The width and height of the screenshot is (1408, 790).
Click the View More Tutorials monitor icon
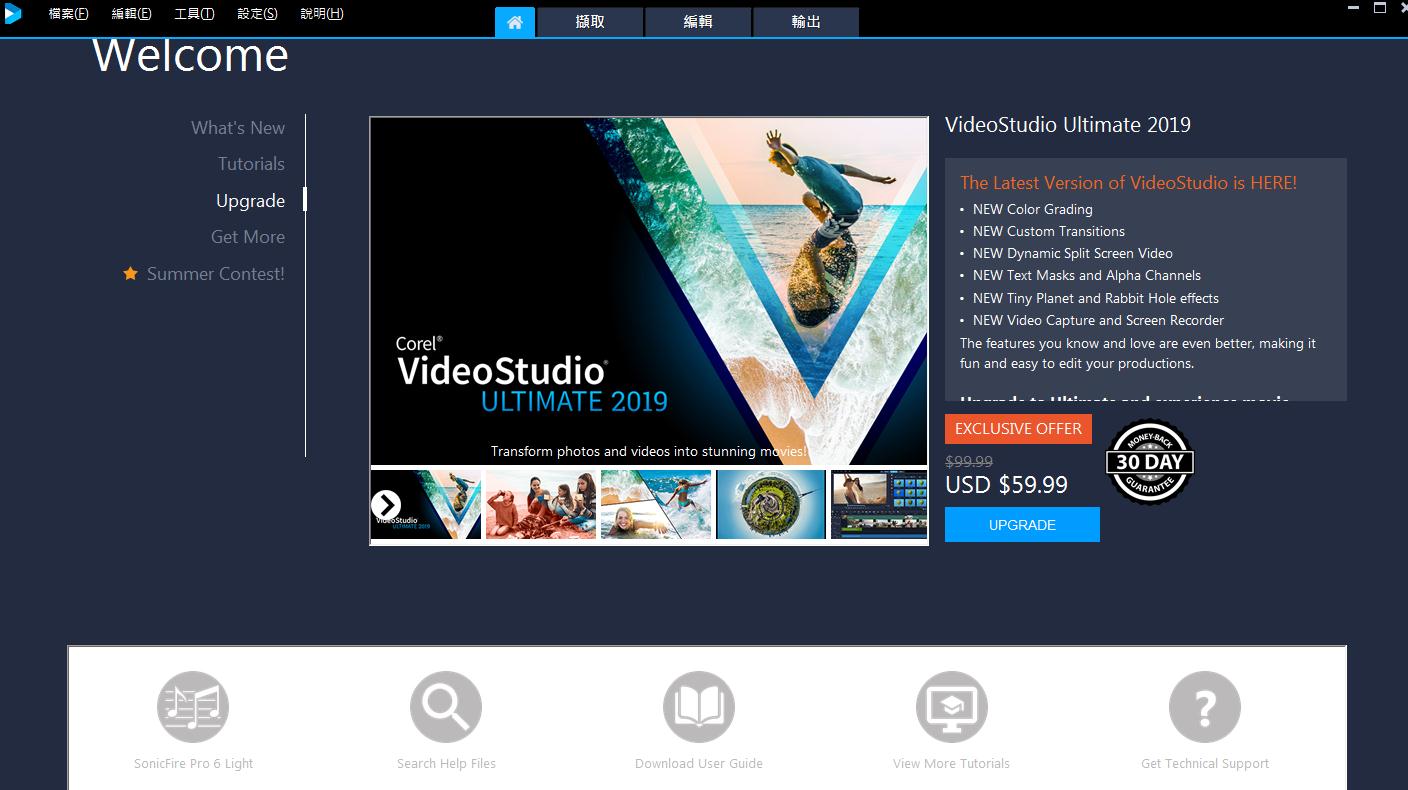952,707
